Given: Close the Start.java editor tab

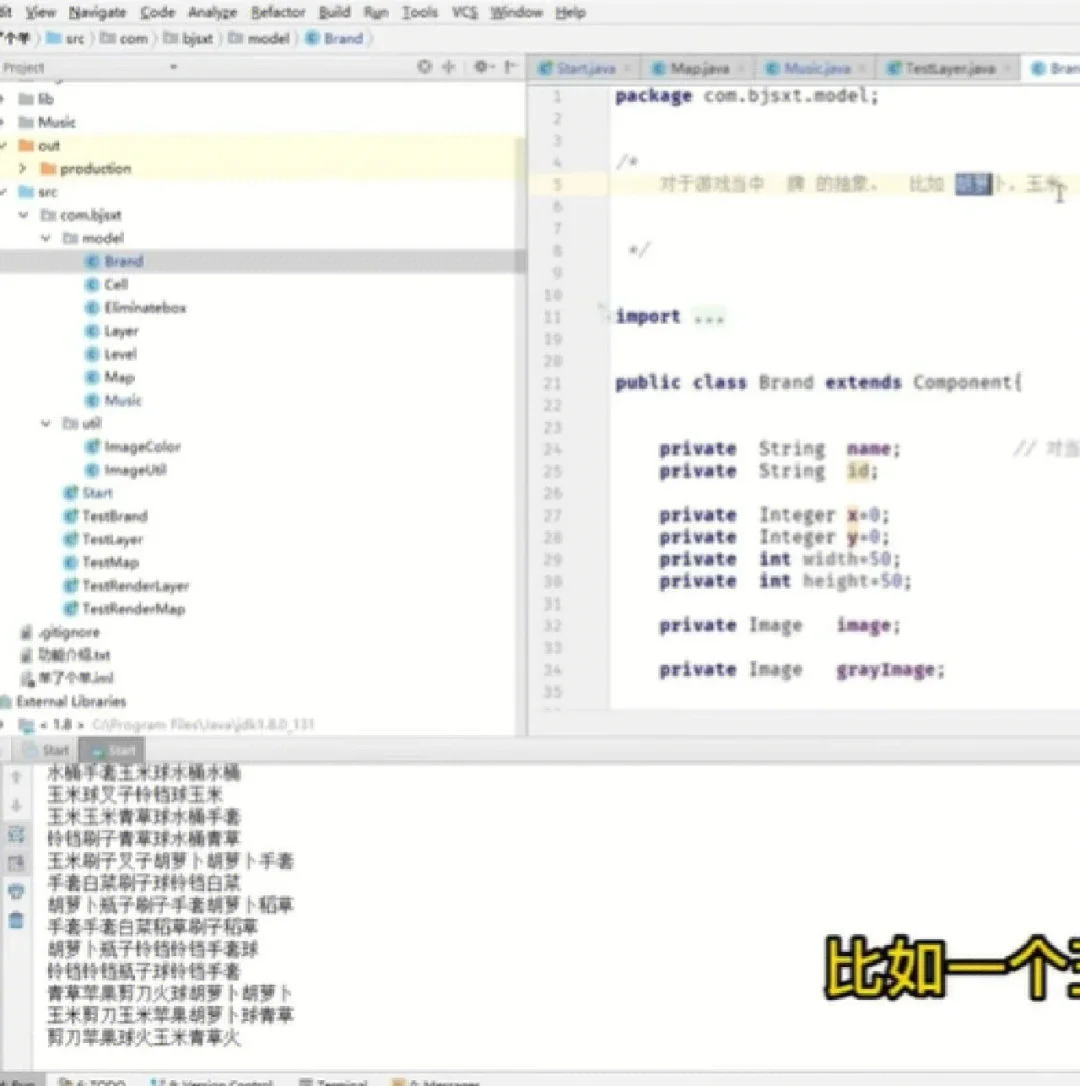Looking at the screenshot, I should click(x=627, y=68).
